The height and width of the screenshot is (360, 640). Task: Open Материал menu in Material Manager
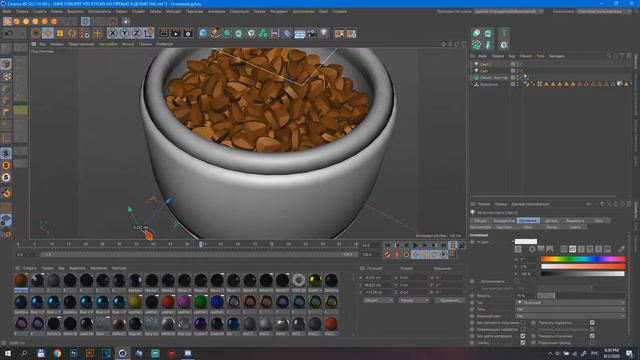[x=98, y=268]
